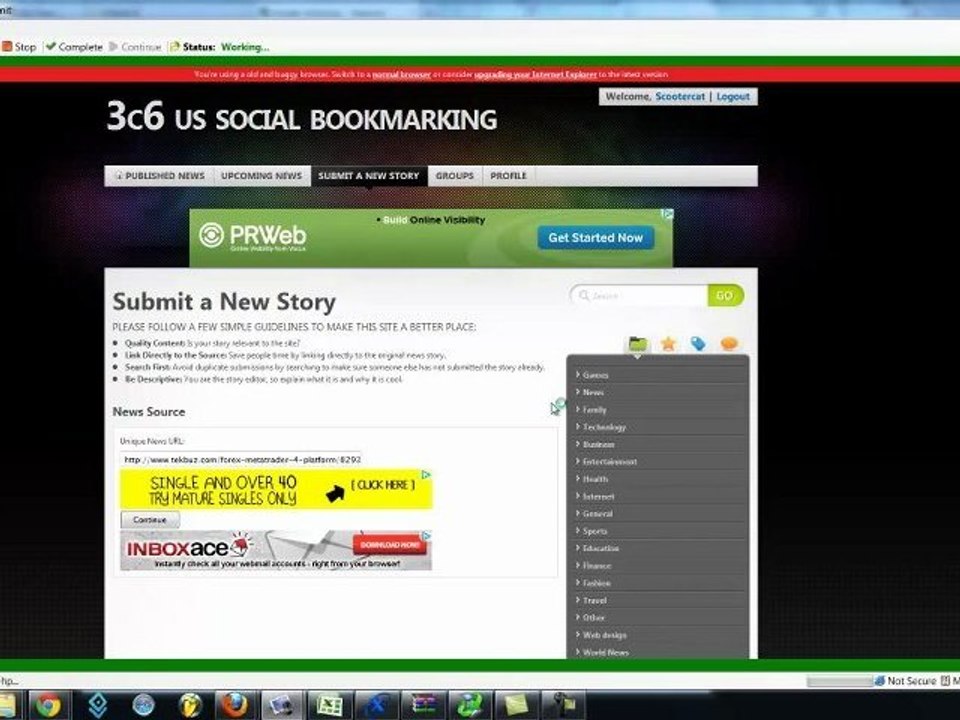The height and width of the screenshot is (720, 960).
Task: Open the Profile tab
Action: [508, 176]
